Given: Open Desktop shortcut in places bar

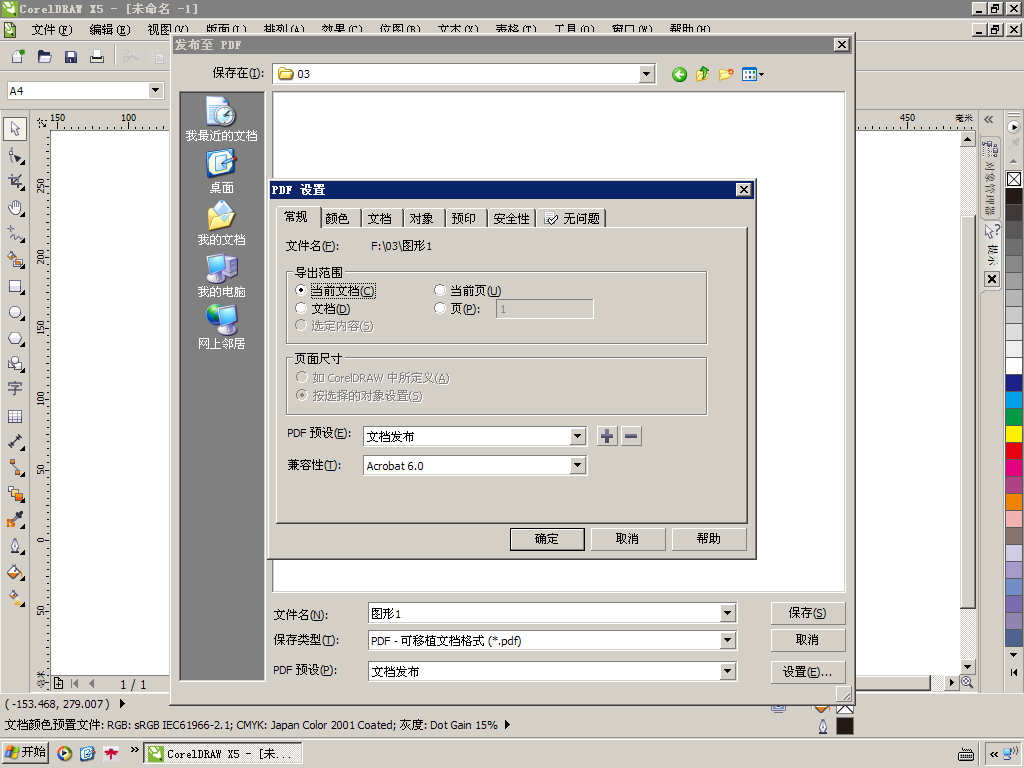Looking at the screenshot, I should [x=221, y=171].
